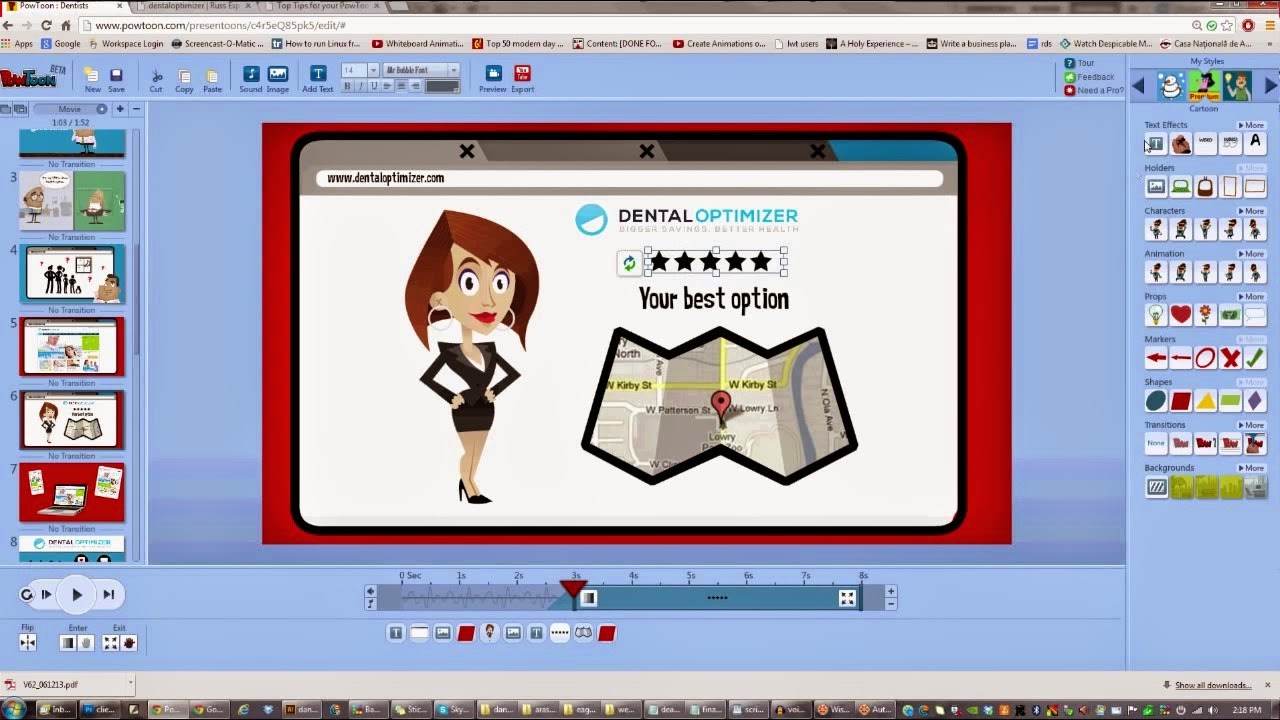
Task: Expand More next to Backgrounds
Action: tap(1251, 468)
